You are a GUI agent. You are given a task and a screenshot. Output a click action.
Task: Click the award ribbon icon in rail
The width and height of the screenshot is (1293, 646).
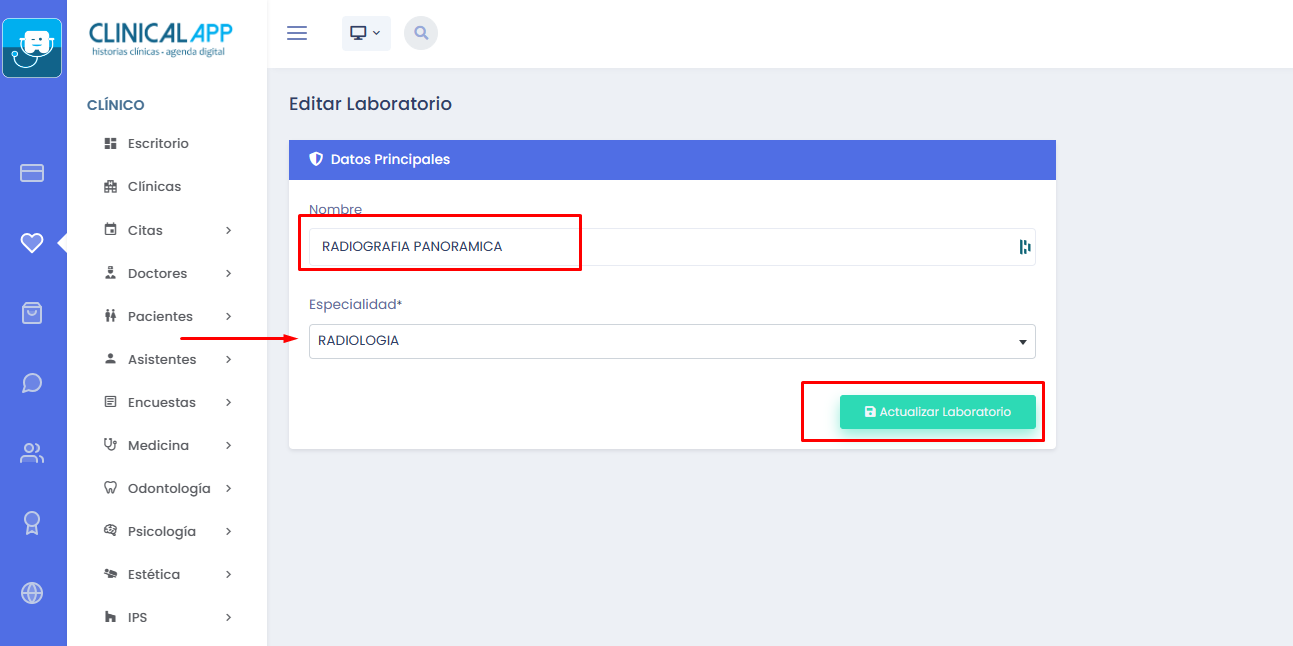pyautogui.click(x=32, y=523)
